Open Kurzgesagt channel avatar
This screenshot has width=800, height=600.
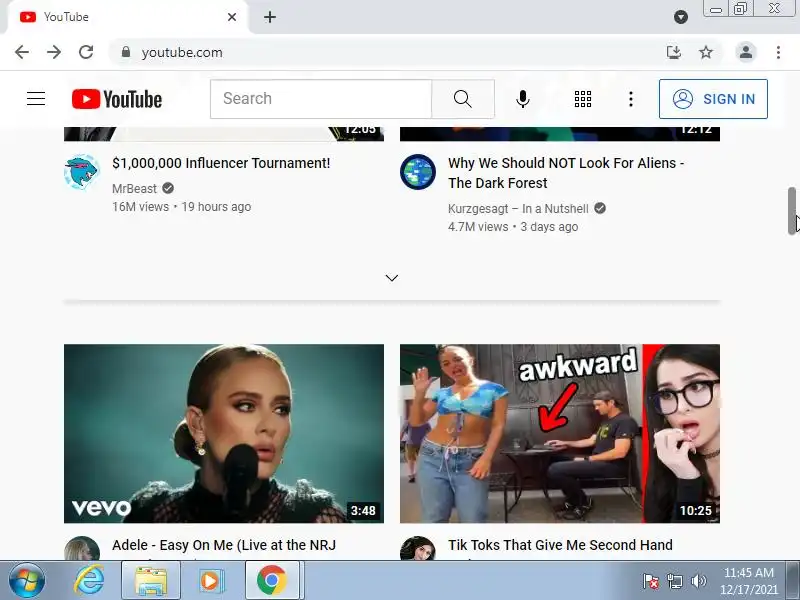418,172
